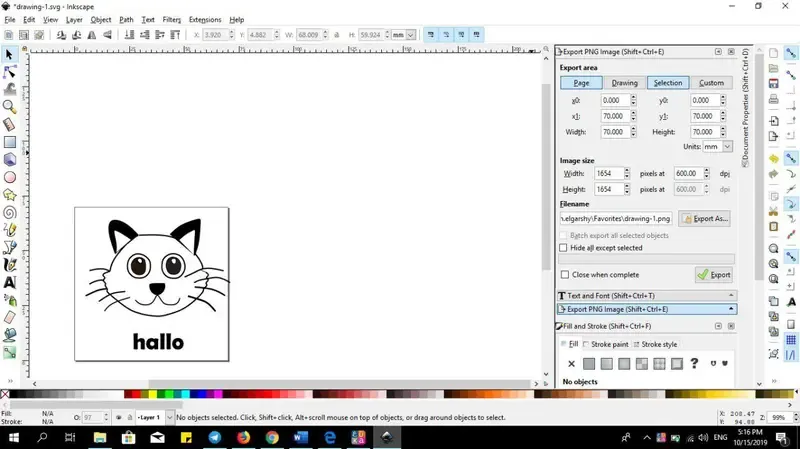Choose the Ellipse circle tool
Screen dimensions: 800x449
10,177
